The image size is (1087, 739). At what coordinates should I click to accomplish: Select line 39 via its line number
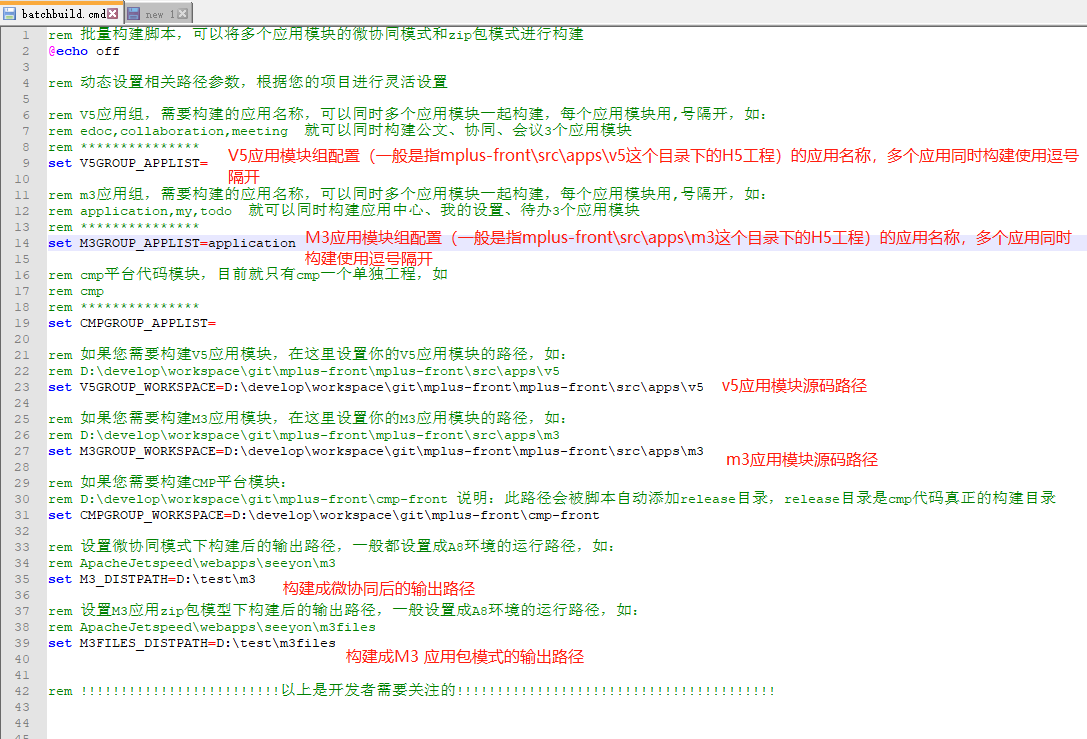coord(21,643)
